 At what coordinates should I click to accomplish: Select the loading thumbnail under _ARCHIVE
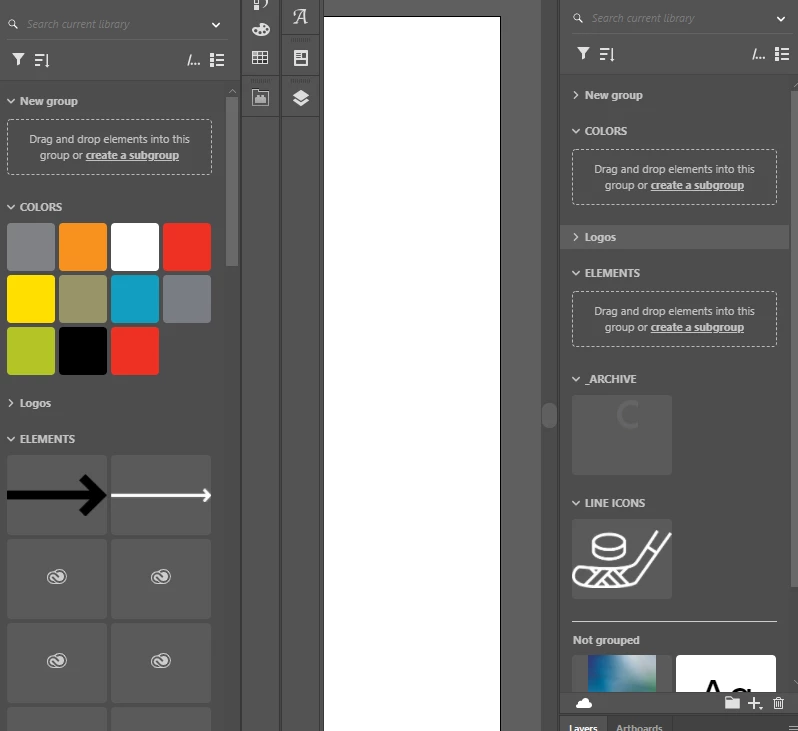(622, 435)
